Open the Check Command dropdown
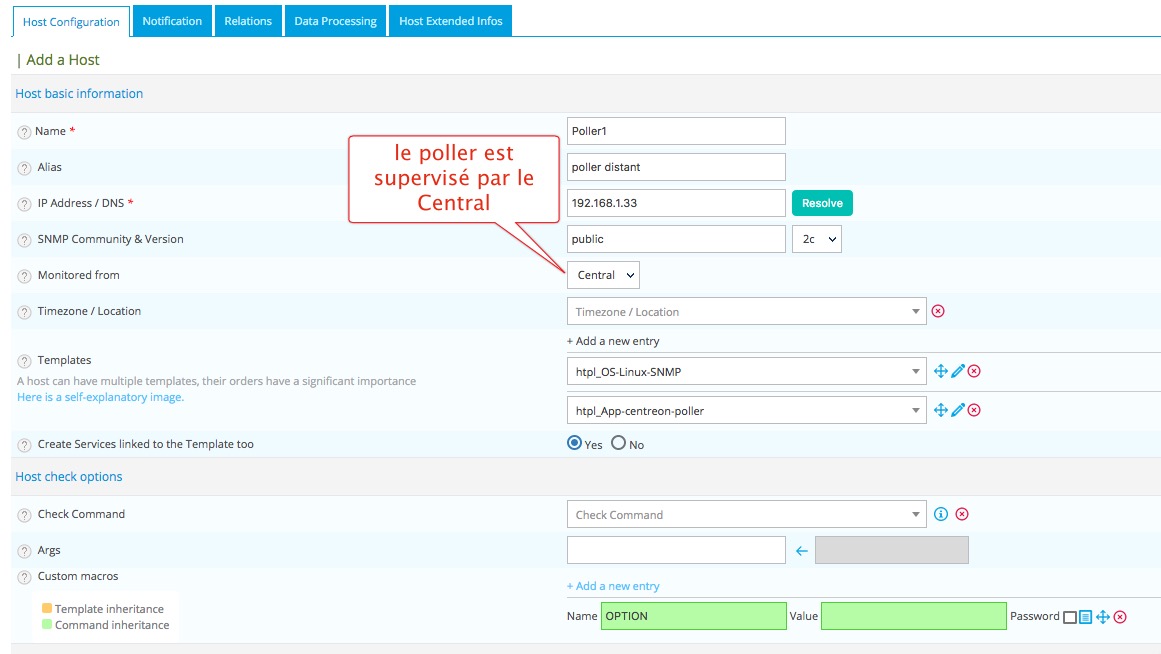This screenshot has height=654, width=1161. pos(746,515)
